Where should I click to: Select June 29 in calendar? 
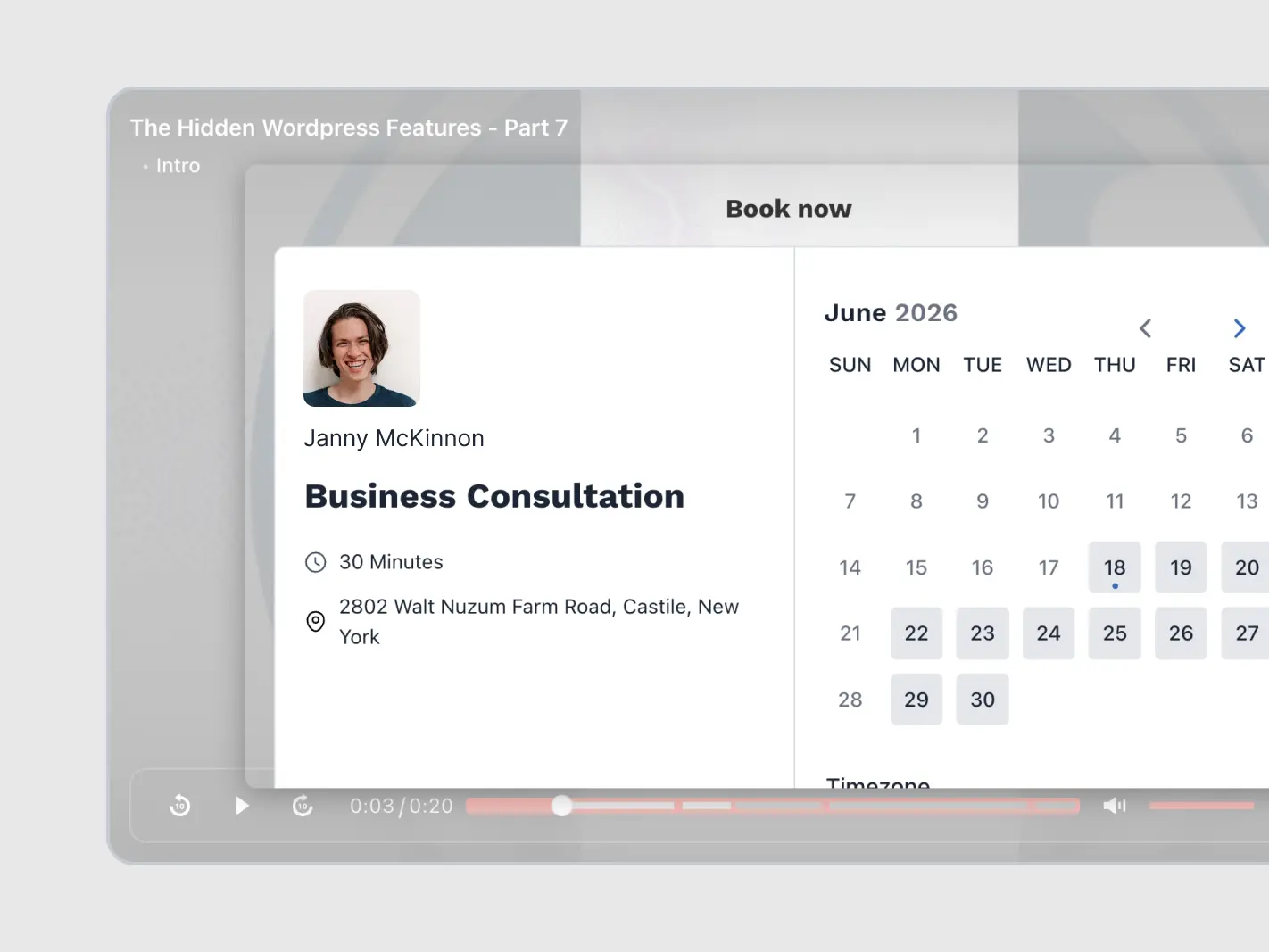[x=916, y=700]
